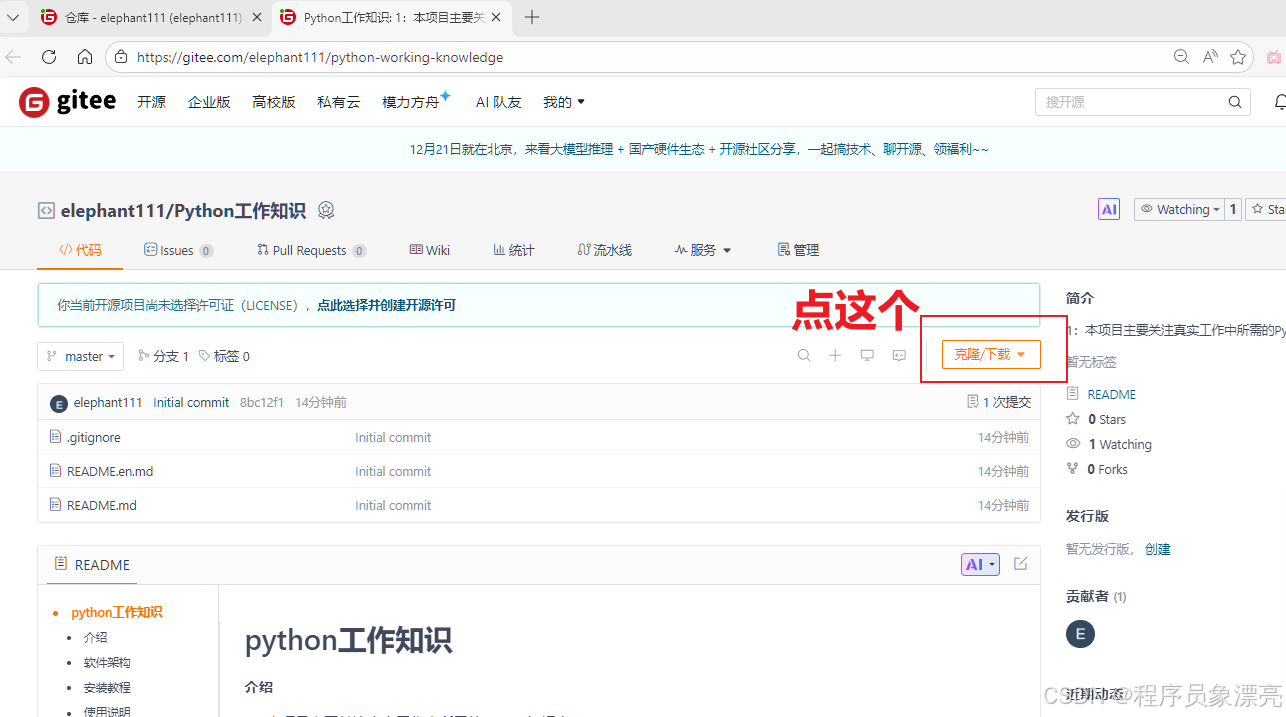Click search magnifier in search box
The height and width of the screenshot is (717, 1286).
click(1235, 102)
